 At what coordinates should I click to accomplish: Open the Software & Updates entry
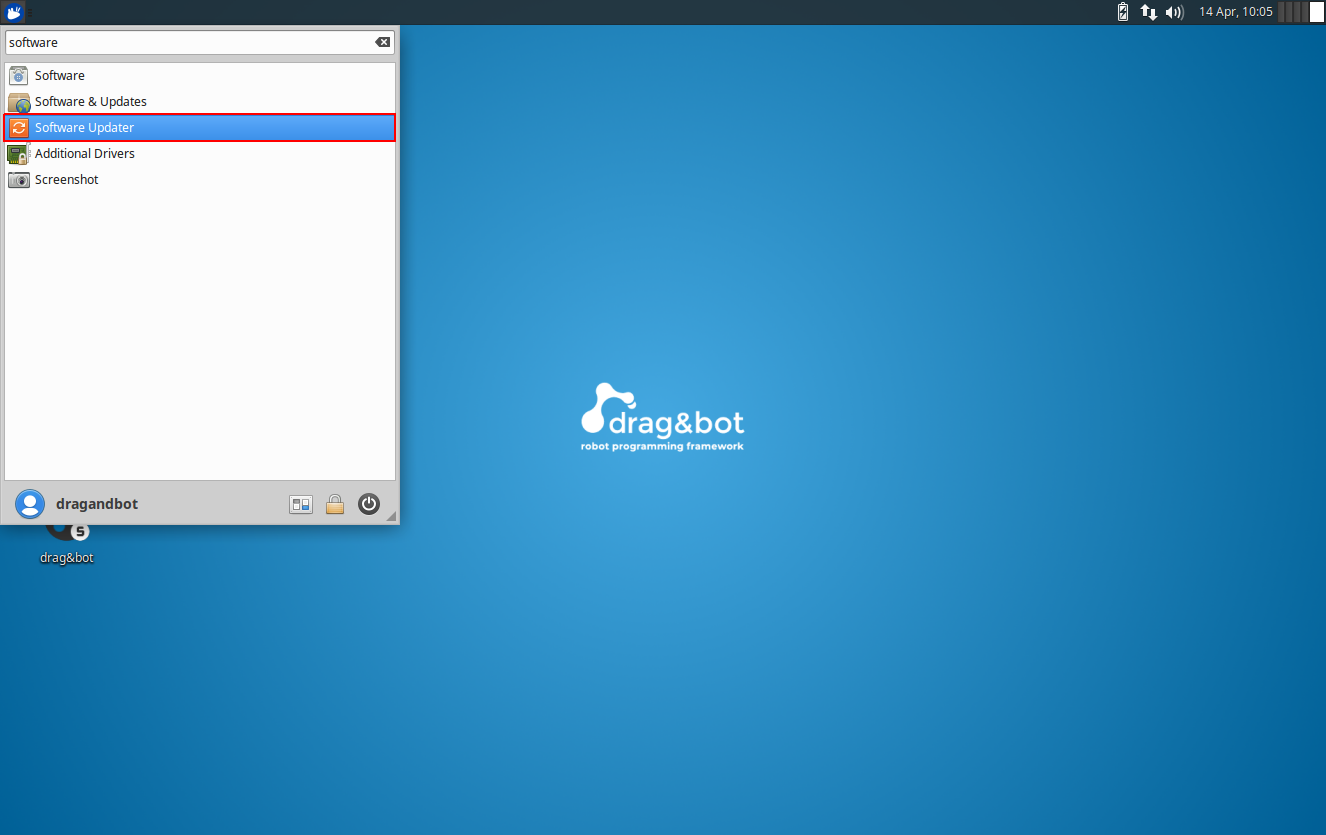[200, 102]
